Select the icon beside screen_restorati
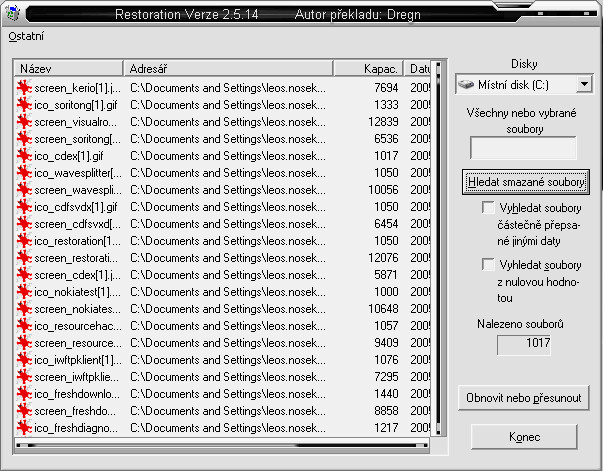The image size is (603, 471). click(24, 258)
